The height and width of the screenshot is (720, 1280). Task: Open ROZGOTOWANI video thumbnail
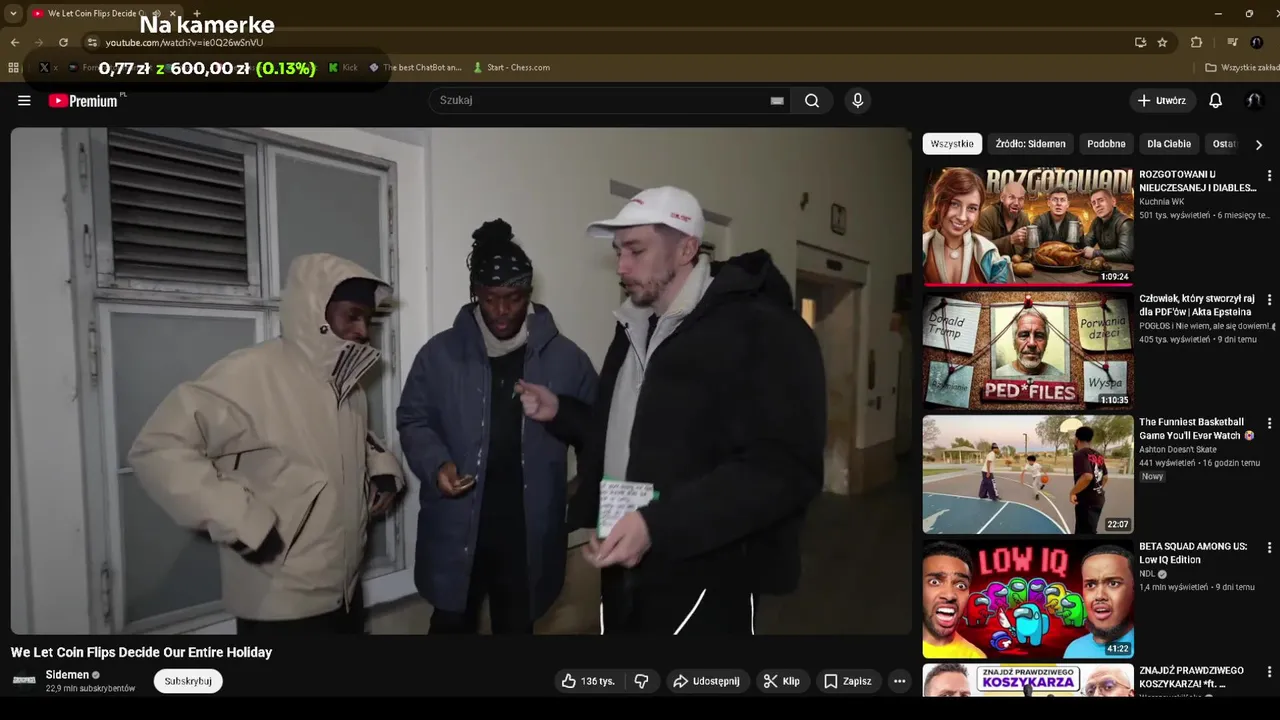tap(1028, 226)
